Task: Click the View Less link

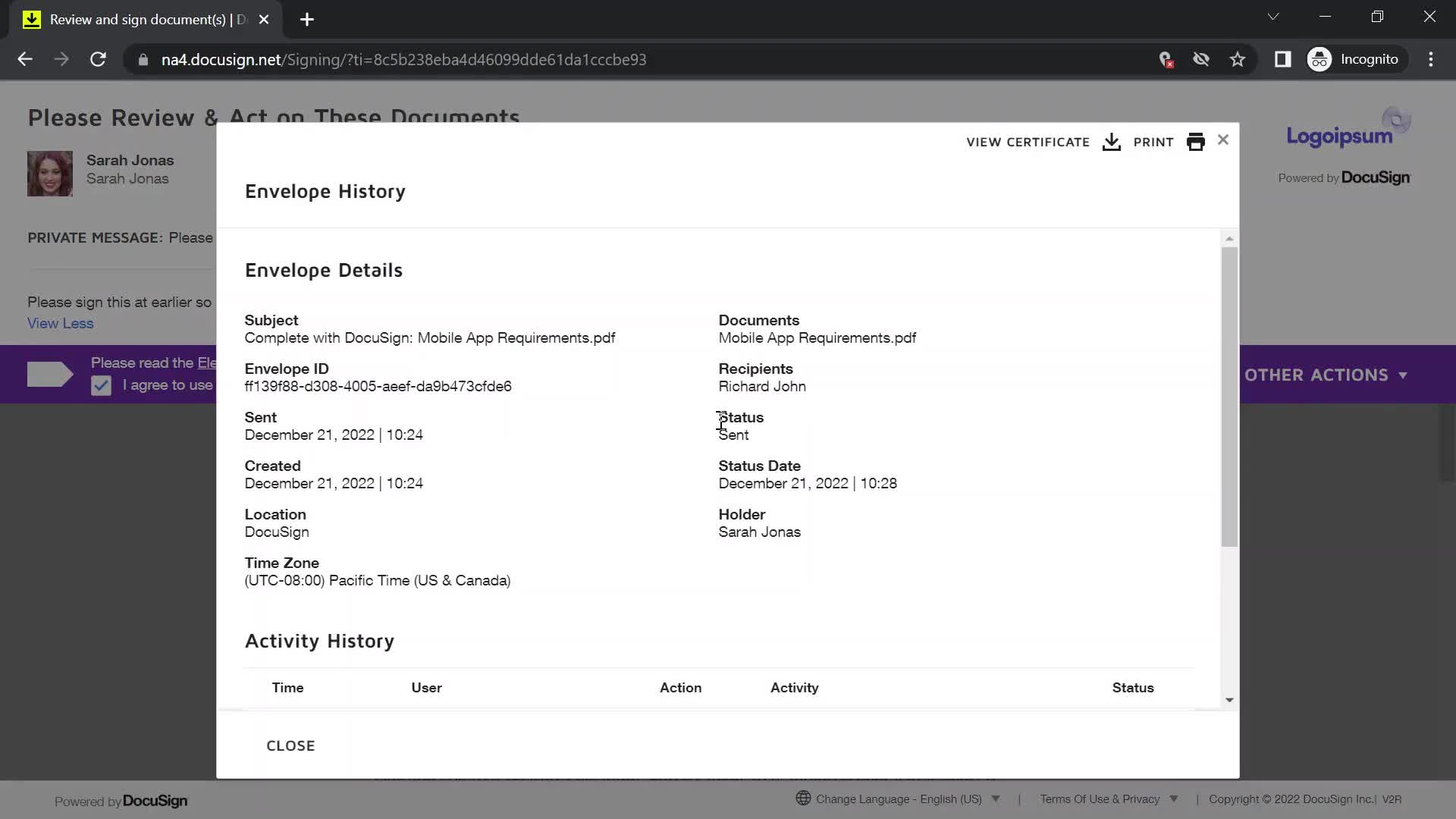Action: pos(61,323)
